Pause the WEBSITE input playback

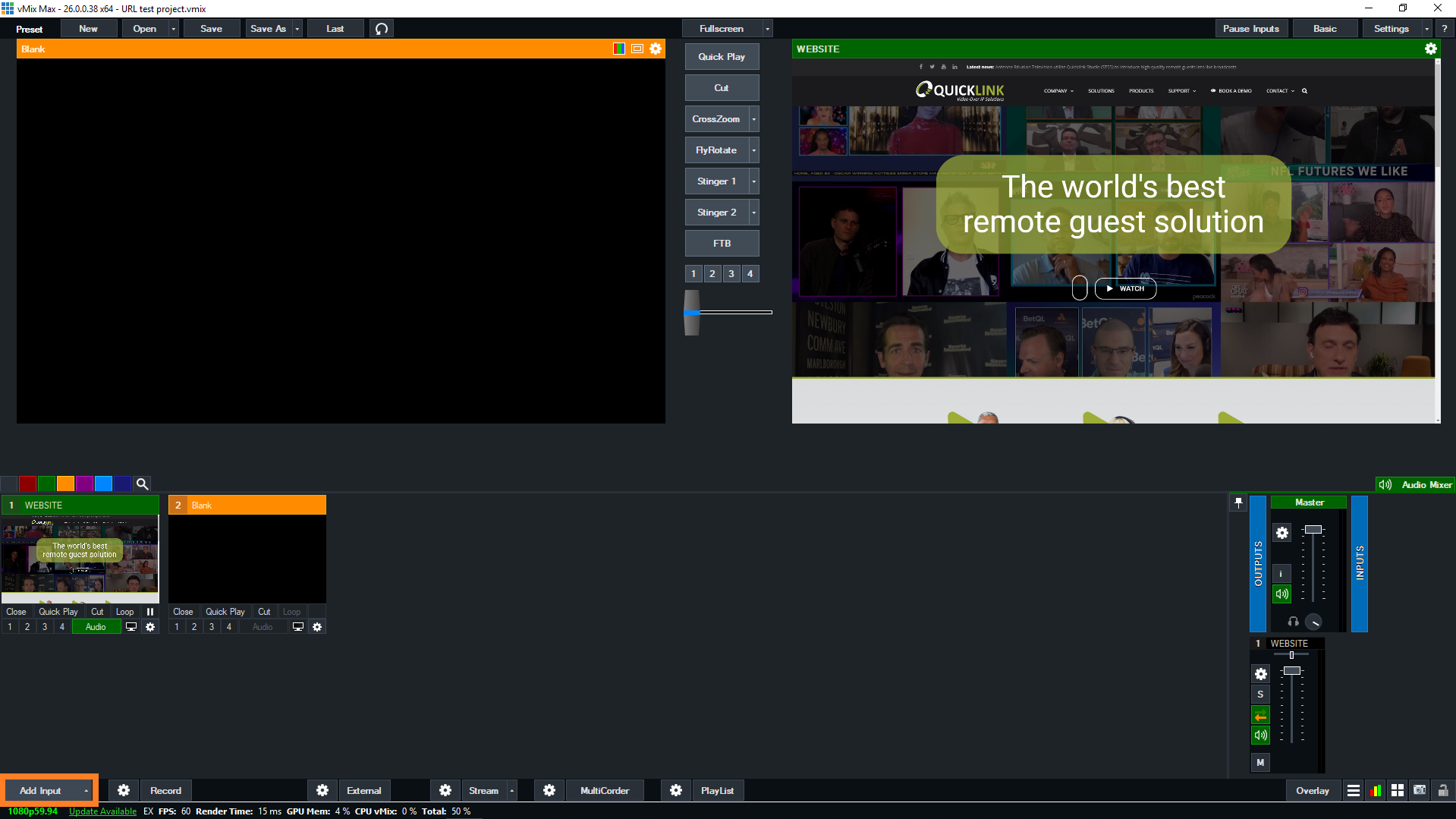(x=150, y=612)
